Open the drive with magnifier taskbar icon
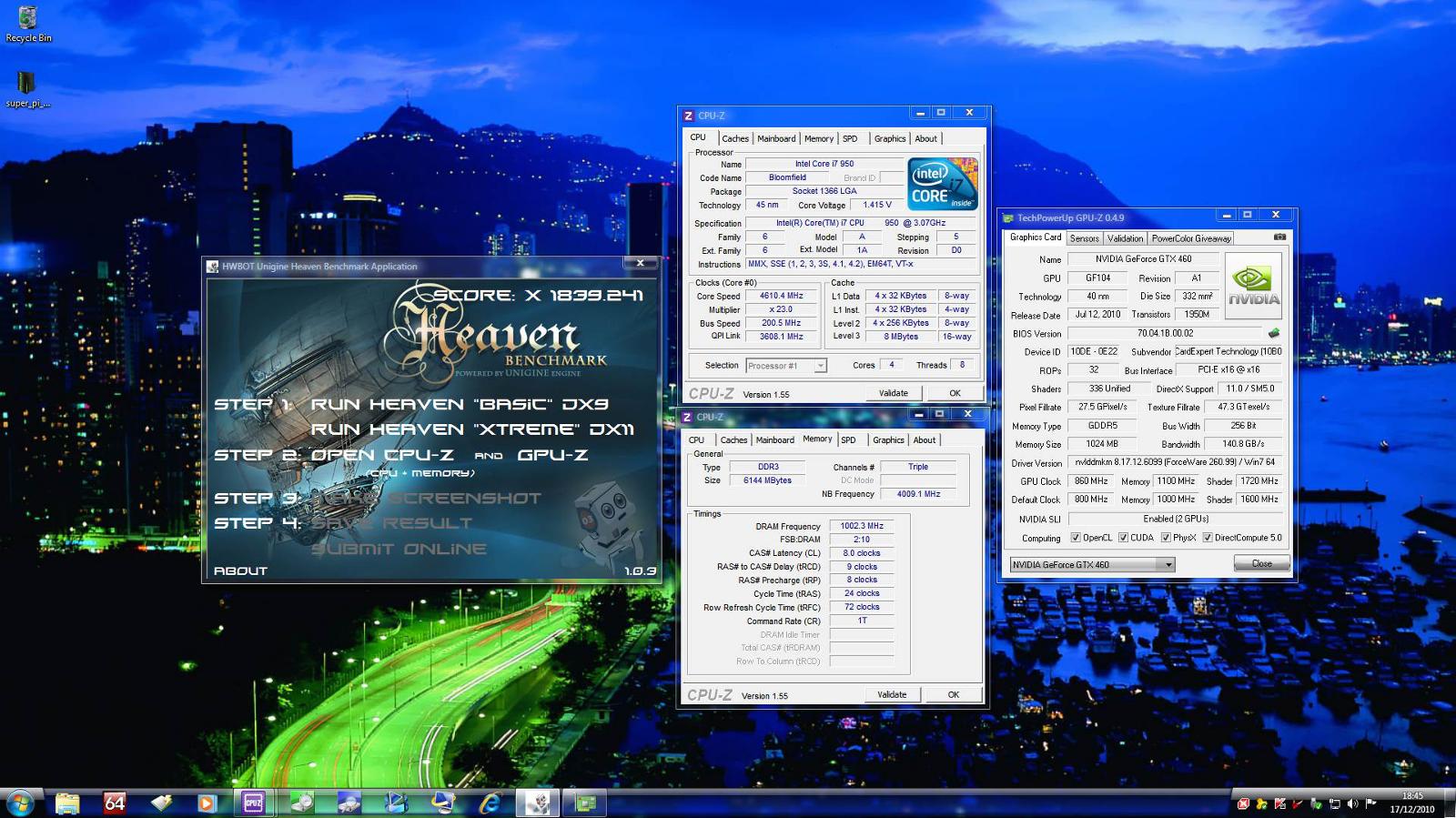Screen dimensions: 1456x818 pyautogui.click(x=349, y=803)
